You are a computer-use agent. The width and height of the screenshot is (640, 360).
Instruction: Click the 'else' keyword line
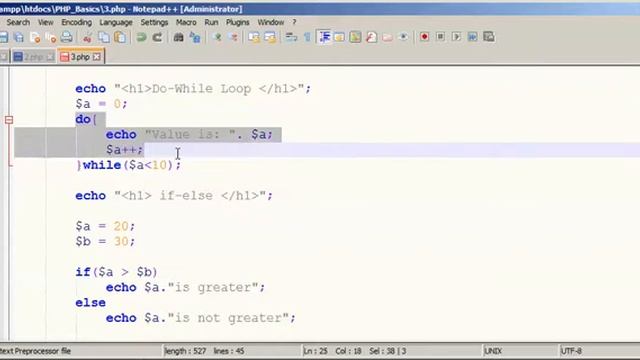tap(90, 303)
